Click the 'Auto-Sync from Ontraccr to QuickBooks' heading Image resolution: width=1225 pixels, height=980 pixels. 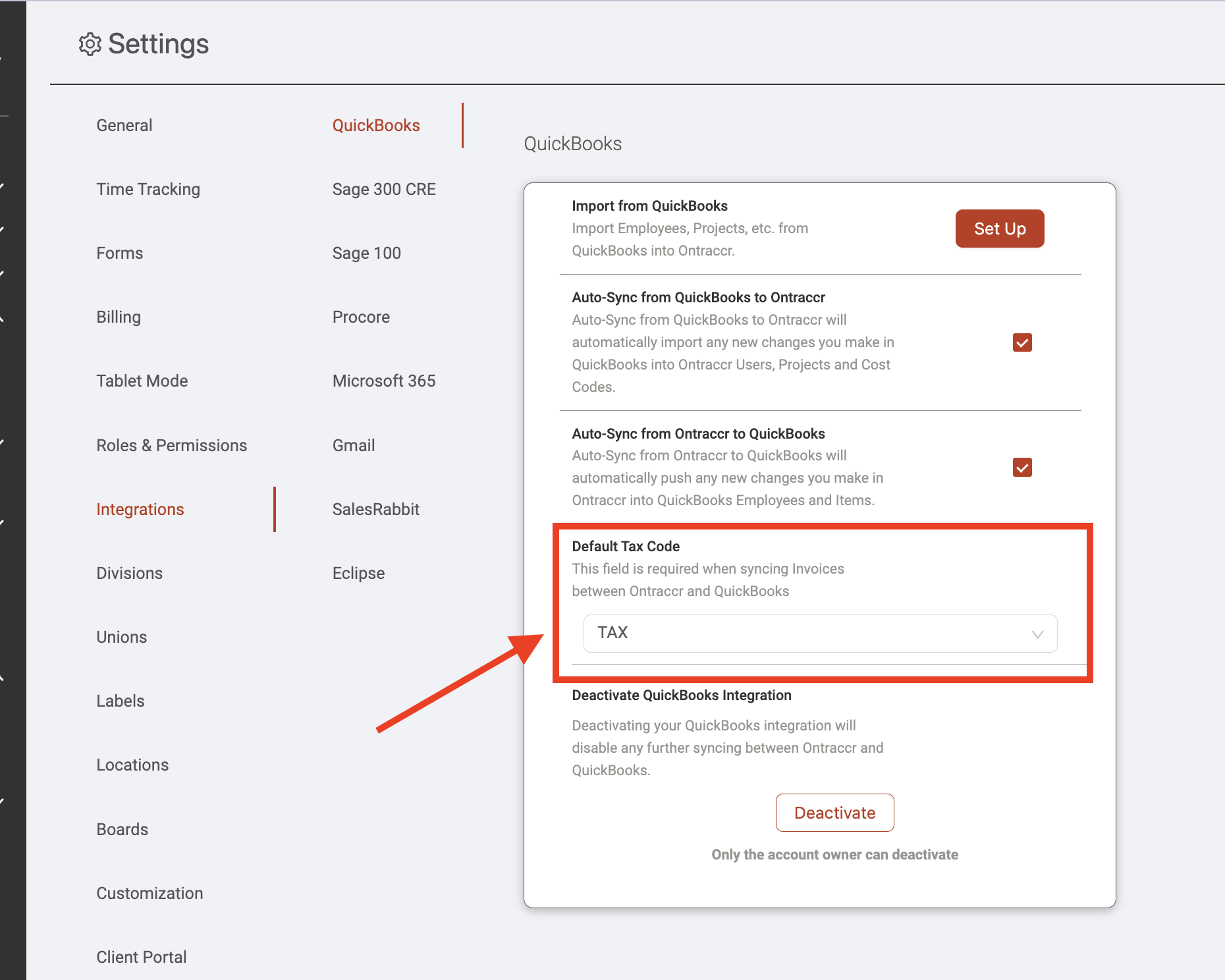[698, 433]
